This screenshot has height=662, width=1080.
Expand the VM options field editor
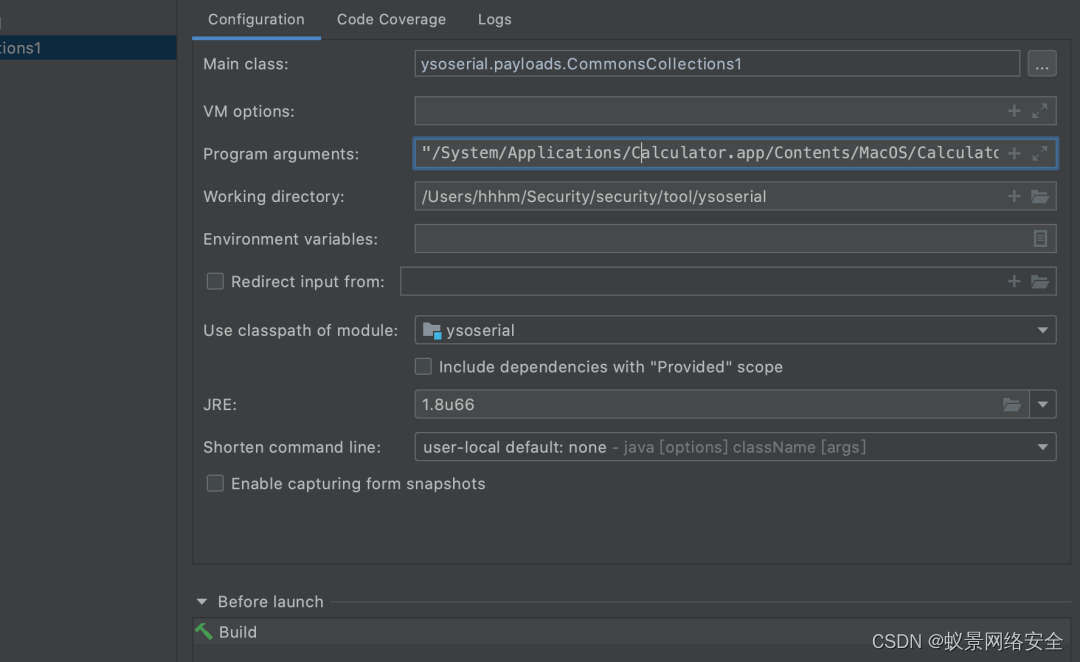coord(1040,111)
